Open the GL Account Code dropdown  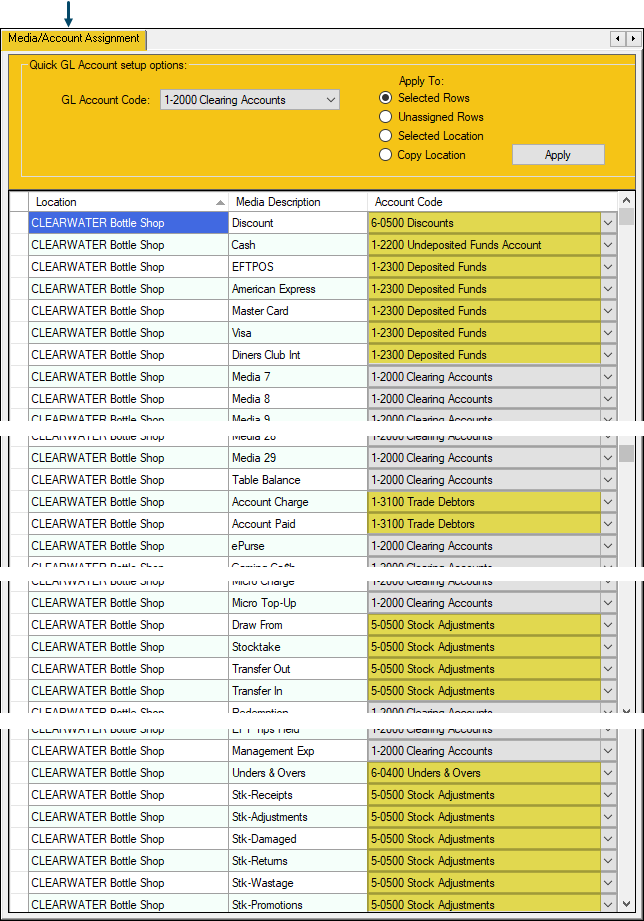point(330,100)
